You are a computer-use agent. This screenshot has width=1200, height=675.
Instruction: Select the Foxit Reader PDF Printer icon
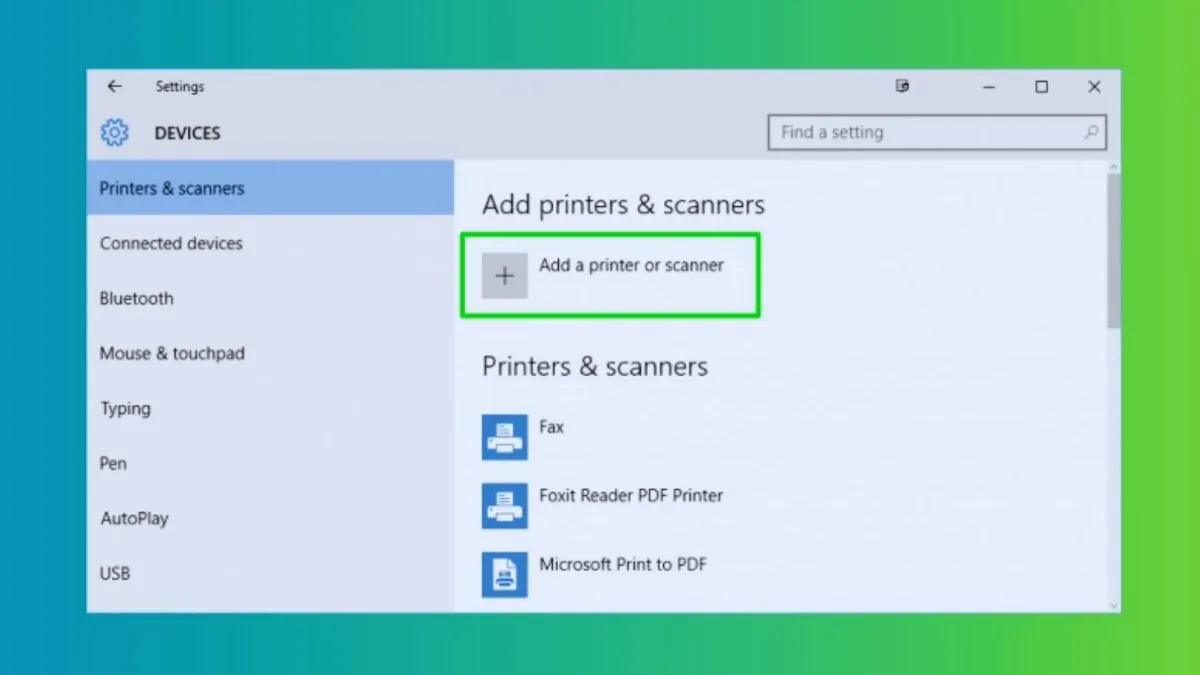click(504, 506)
